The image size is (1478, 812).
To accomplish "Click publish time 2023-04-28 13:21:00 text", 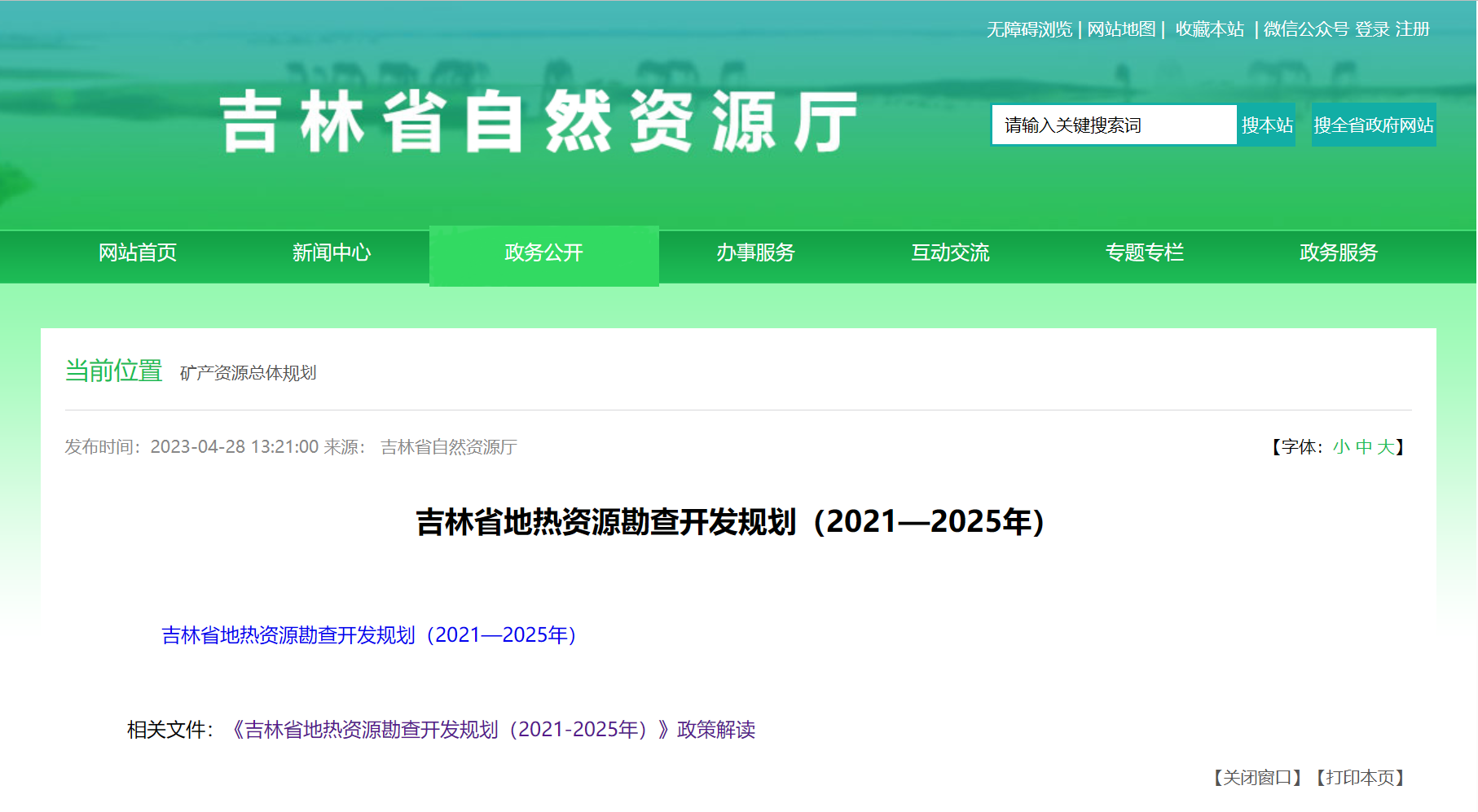I will (235, 447).
